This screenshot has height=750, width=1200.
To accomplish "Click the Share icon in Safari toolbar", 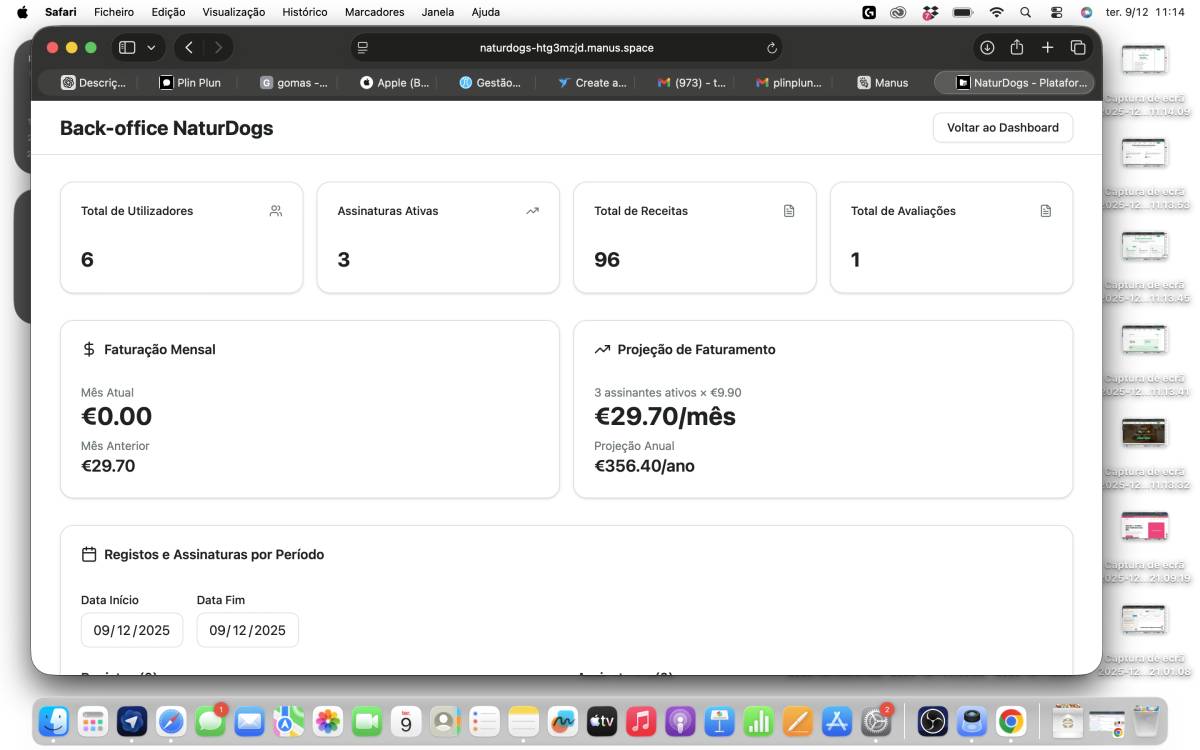I will tap(1017, 47).
